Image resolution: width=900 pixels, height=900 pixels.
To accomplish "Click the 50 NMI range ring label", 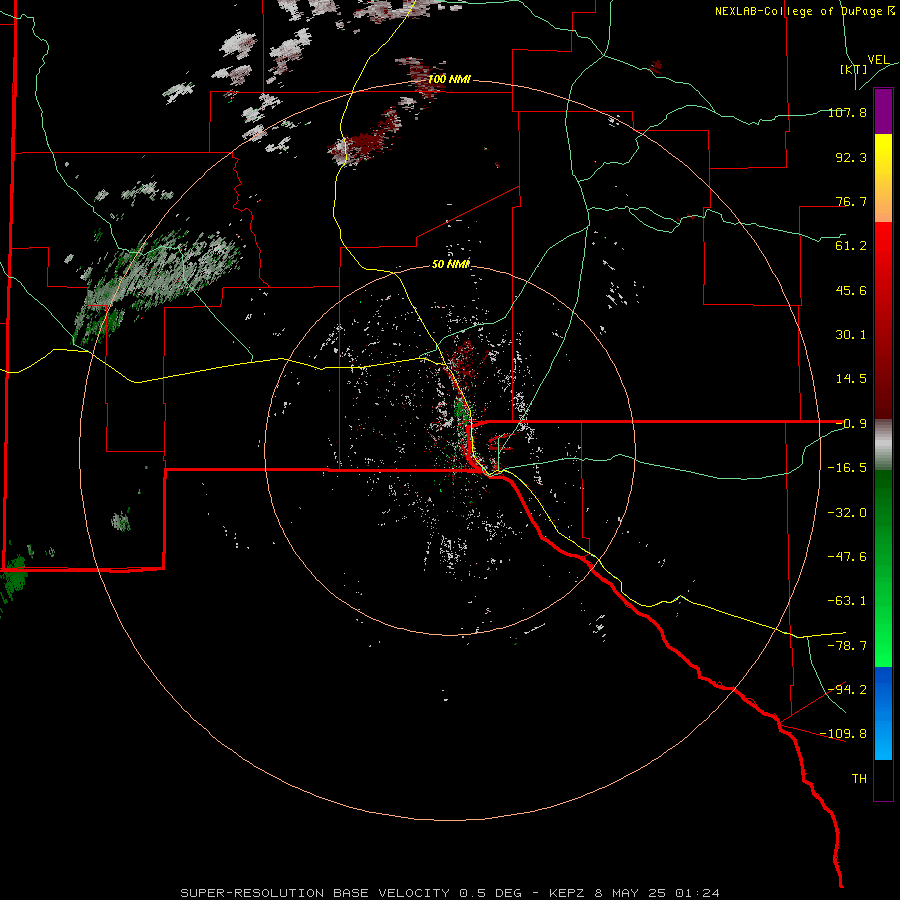I will point(451,264).
